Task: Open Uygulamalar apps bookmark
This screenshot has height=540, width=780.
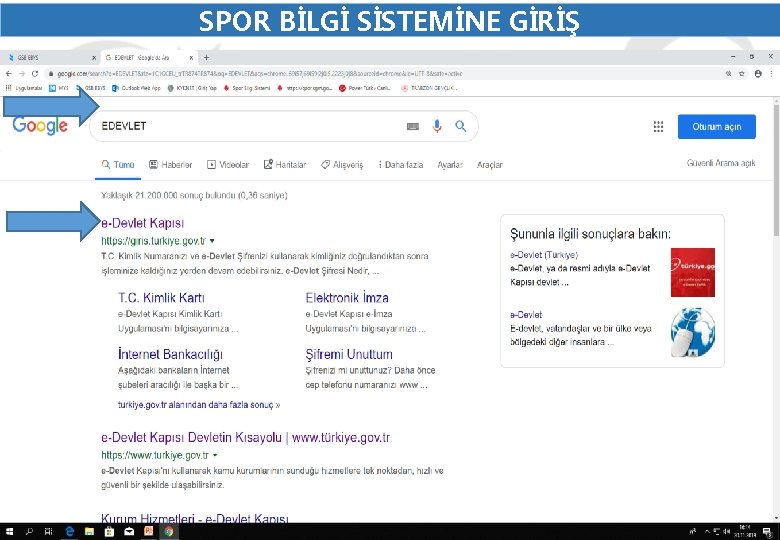Action: [x=23, y=88]
